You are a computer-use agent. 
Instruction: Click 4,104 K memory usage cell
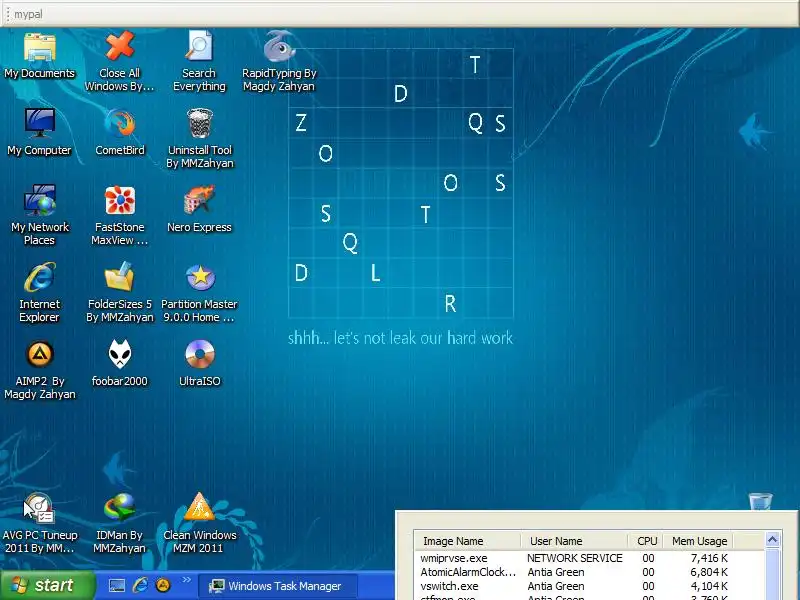[709, 586]
